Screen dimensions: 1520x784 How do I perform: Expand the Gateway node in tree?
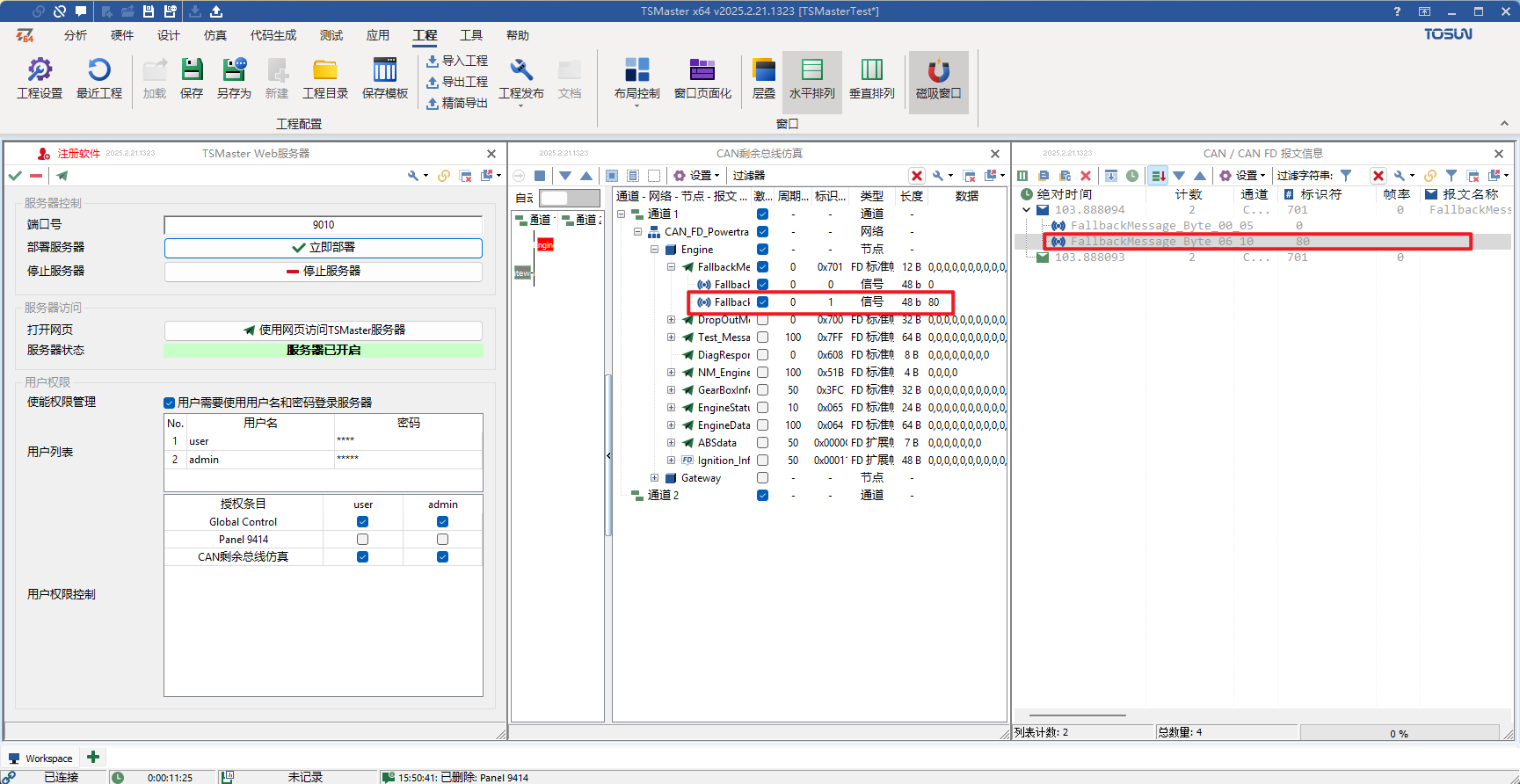654,478
